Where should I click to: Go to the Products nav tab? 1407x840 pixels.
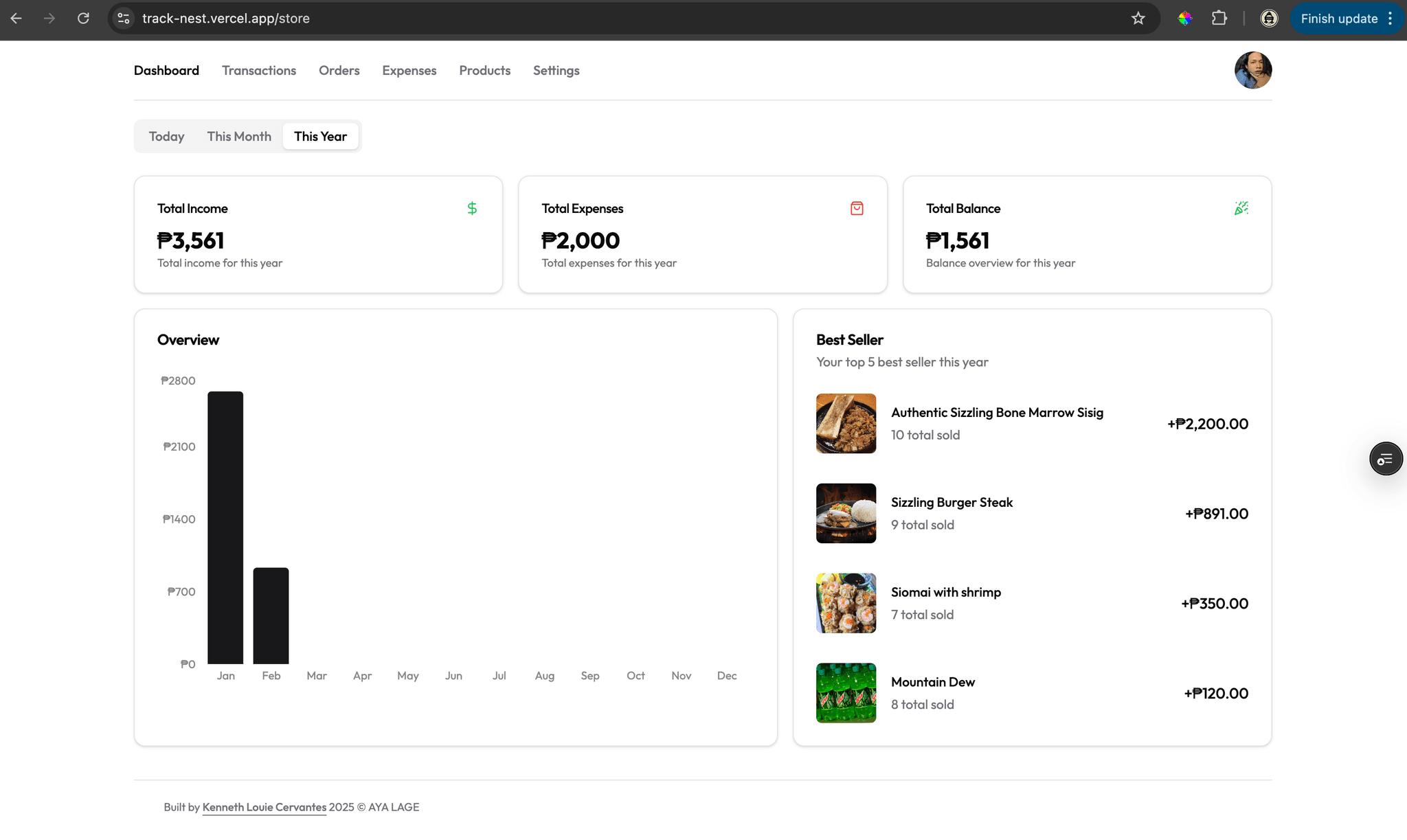click(484, 70)
